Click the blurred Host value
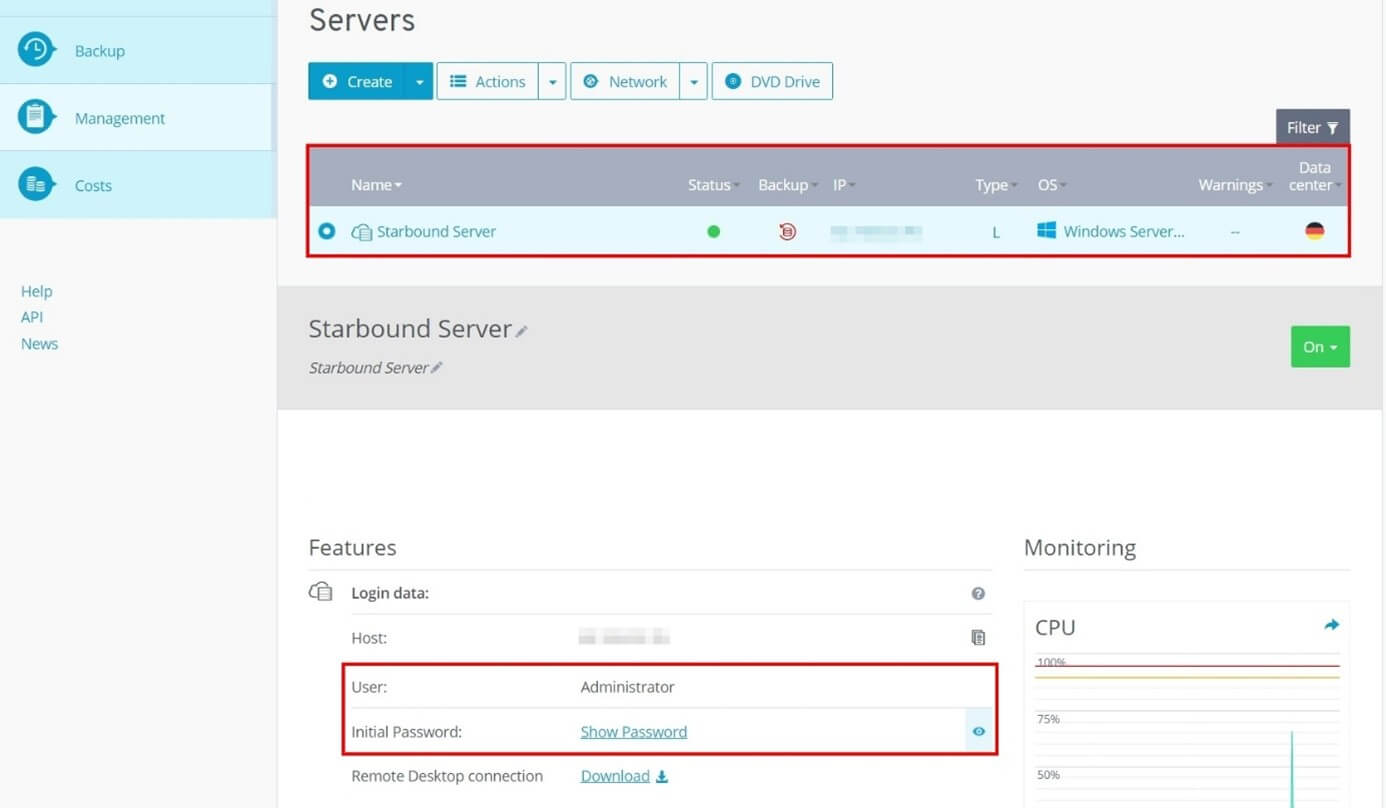This screenshot has width=1386, height=808. [624, 637]
